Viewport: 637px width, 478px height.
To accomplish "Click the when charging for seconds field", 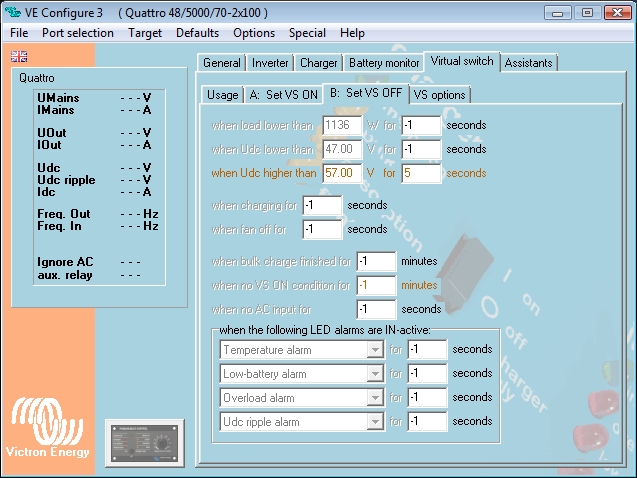I will (322, 205).
